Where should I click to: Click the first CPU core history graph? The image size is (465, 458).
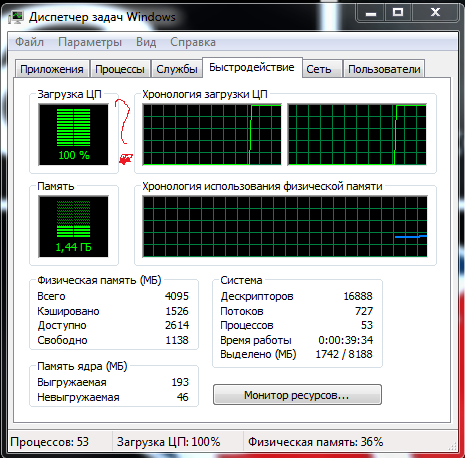[212, 135]
